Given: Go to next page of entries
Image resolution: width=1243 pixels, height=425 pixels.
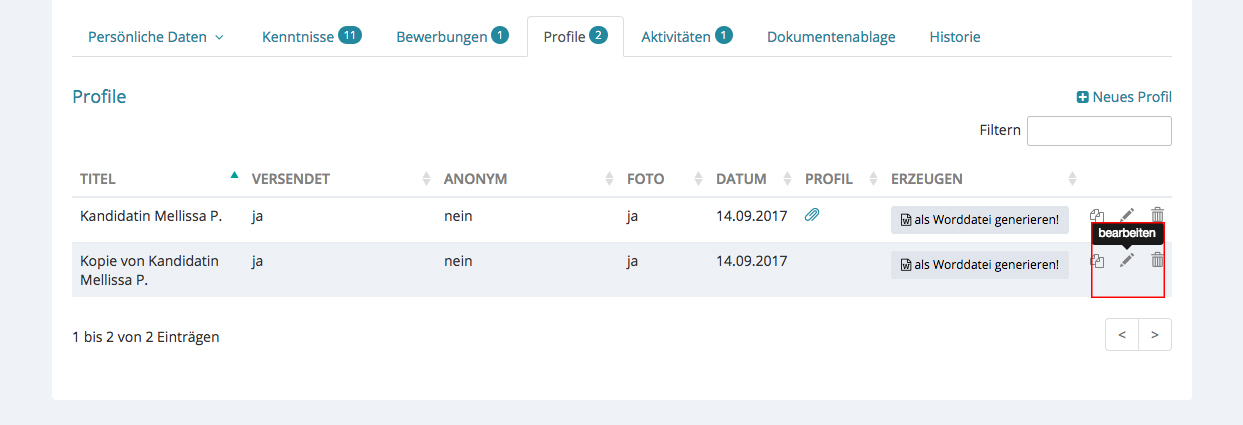Looking at the screenshot, I should pyautogui.click(x=1155, y=335).
